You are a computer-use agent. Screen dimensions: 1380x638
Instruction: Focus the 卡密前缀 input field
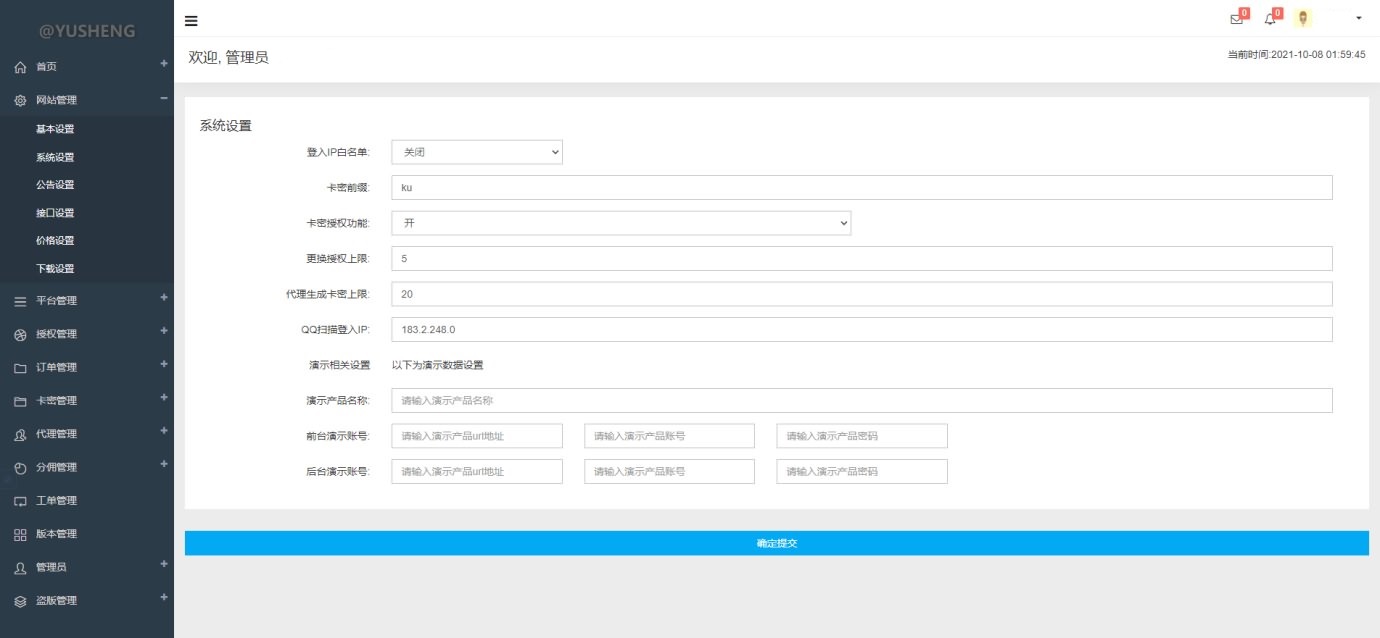pos(862,188)
